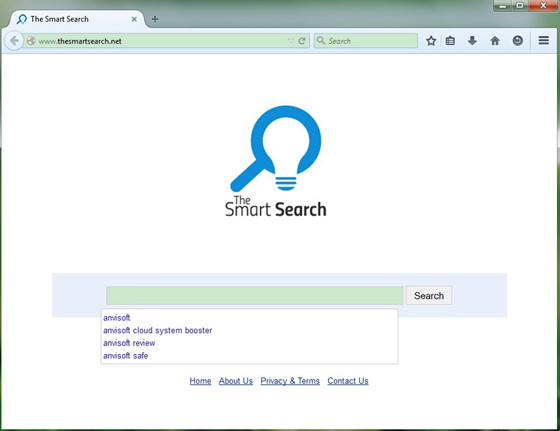Click the round smiley icon in toolbar
The height and width of the screenshot is (431, 560).
point(518,41)
